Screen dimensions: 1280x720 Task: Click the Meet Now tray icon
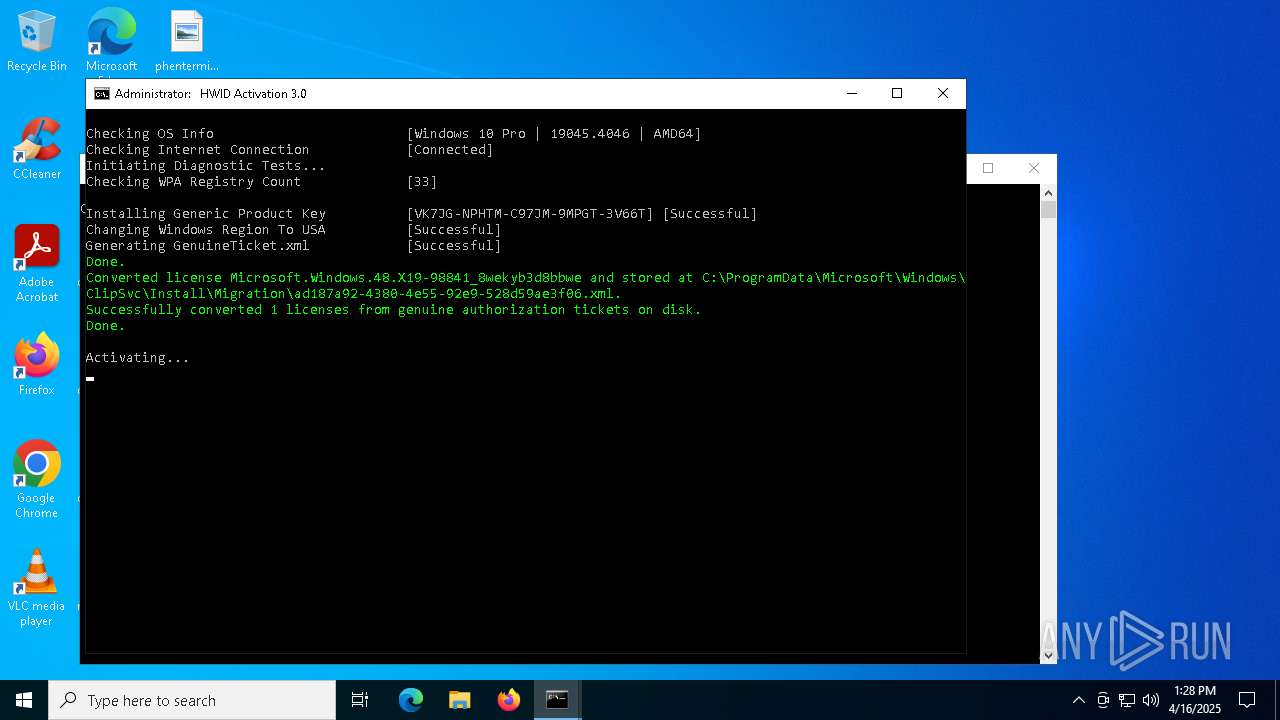[1103, 700]
